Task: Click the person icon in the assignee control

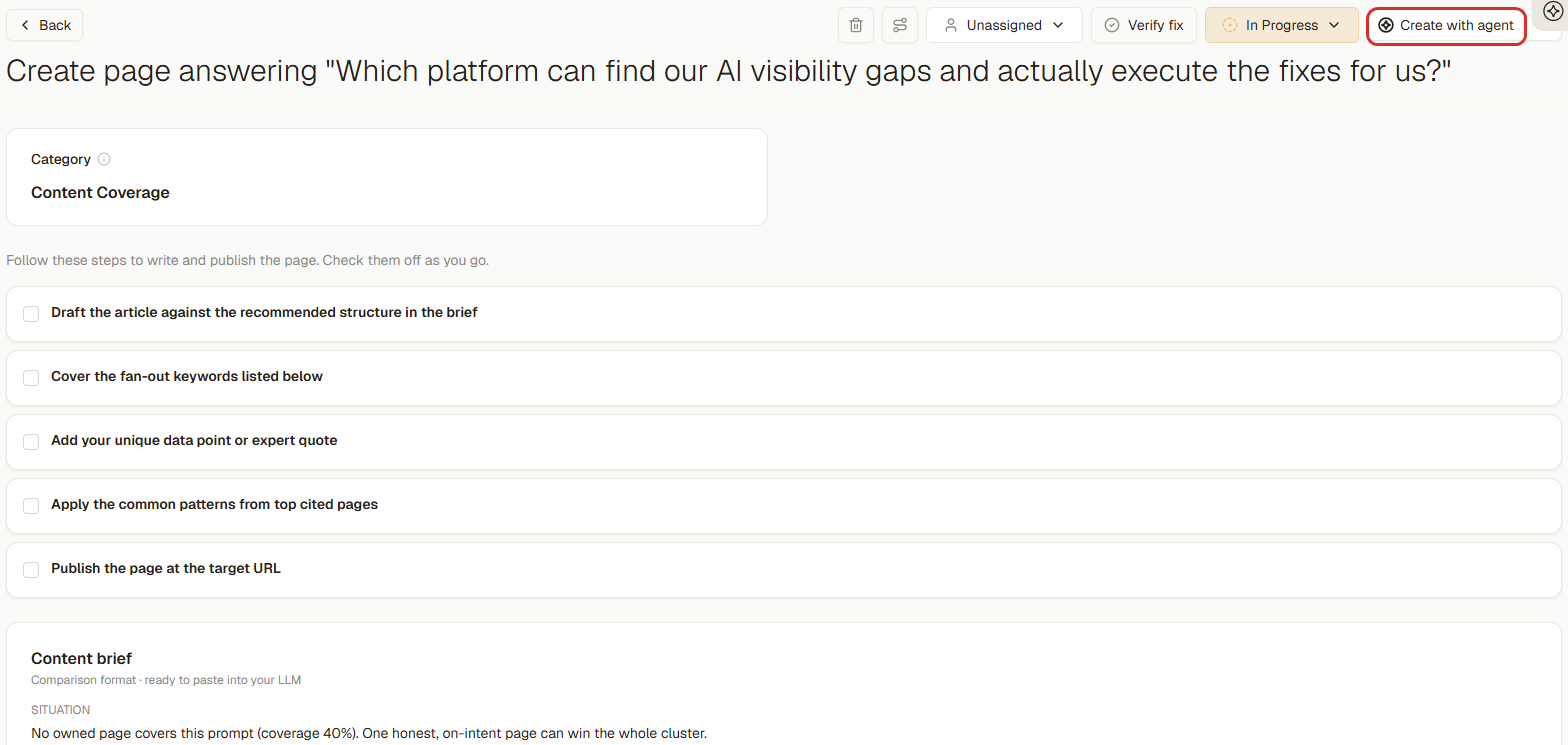Action: click(951, 25)
